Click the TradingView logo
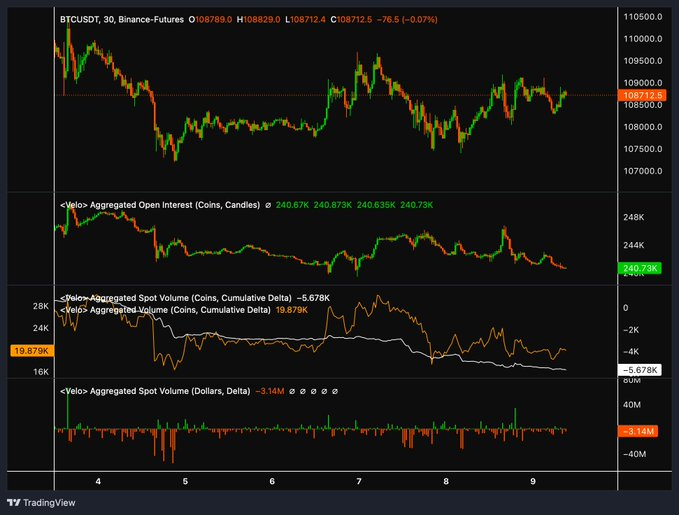The width and height of the screenshot is (679, 515). click(x=41, y=502)
